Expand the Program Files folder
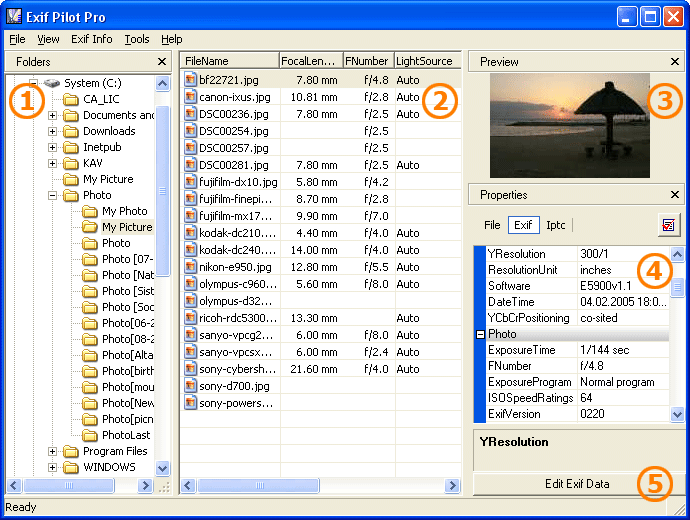Image resolution: width=690 pixels, height=520 pixels. tap(53, 451)
